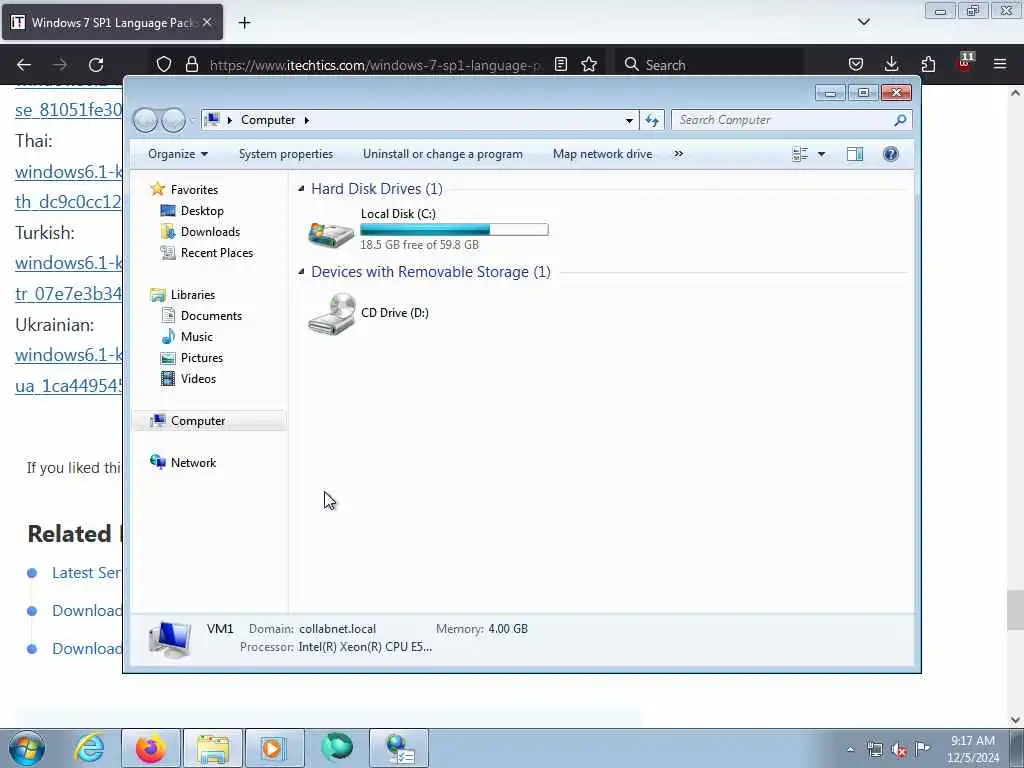Click link under Thai heading

[68, 187]
